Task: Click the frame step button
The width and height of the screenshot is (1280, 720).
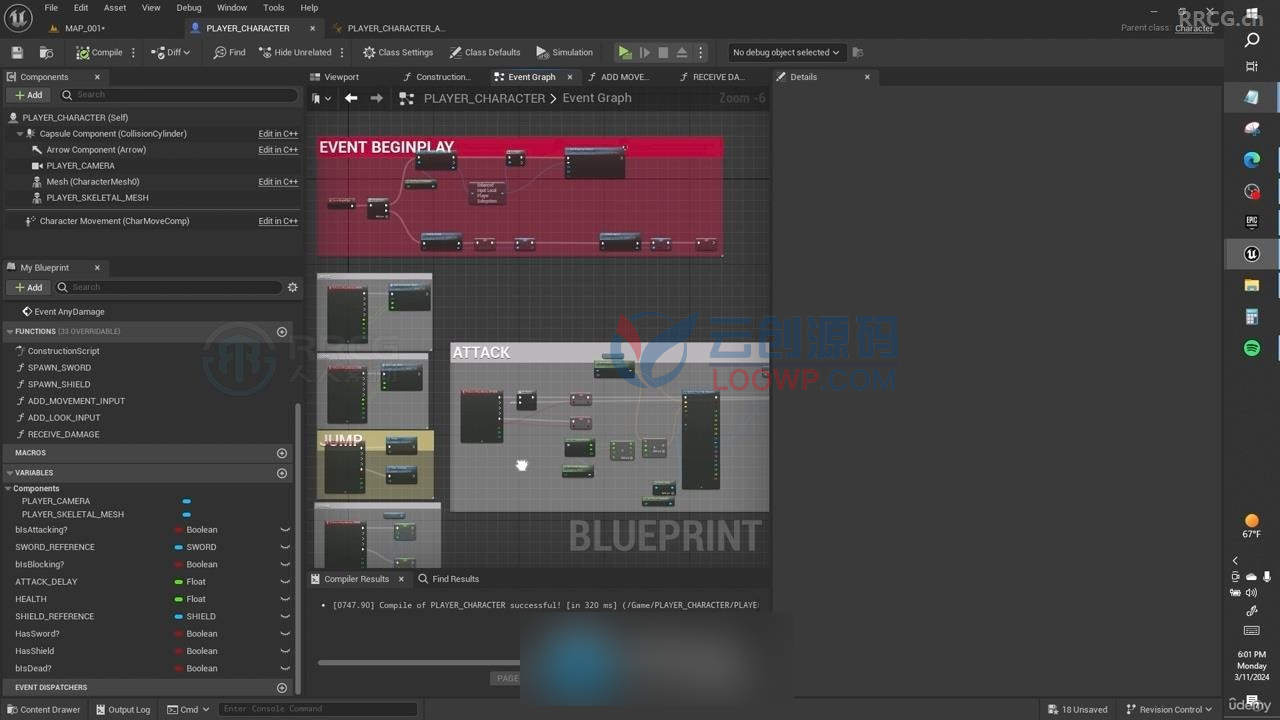Action: [644, 52]
